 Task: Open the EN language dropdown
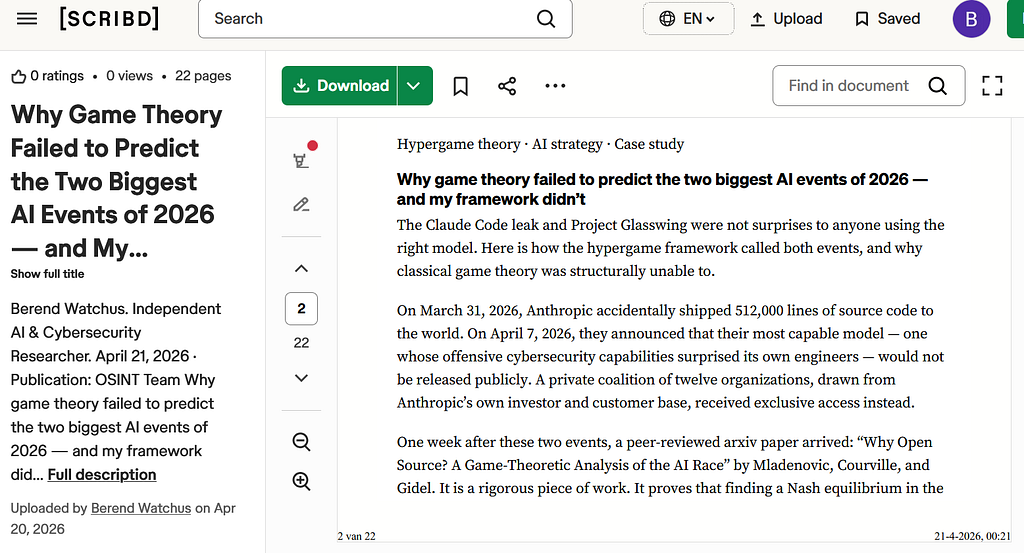pos(688,19)
